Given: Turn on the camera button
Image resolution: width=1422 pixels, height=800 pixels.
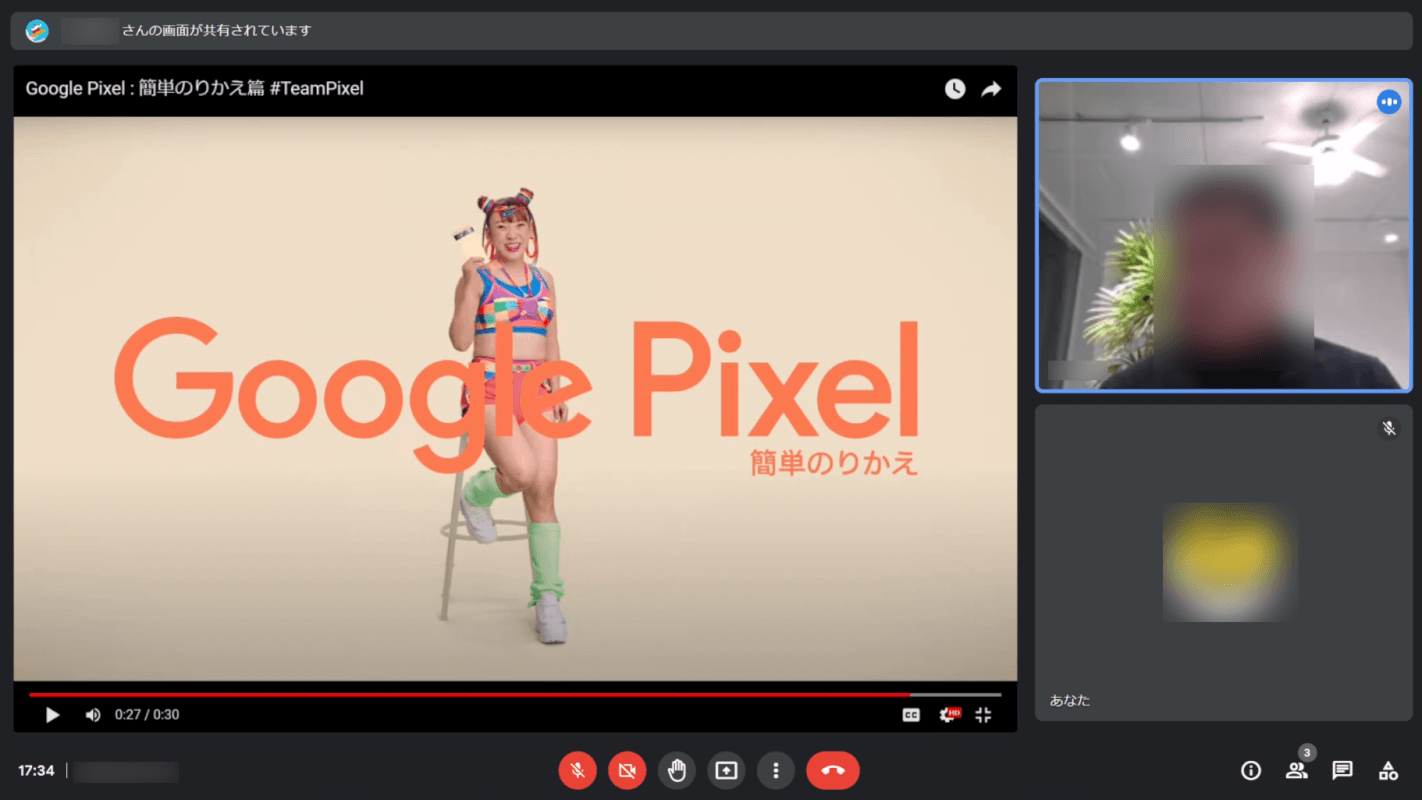Looking at the screenshot, I should tap(627, 770).
